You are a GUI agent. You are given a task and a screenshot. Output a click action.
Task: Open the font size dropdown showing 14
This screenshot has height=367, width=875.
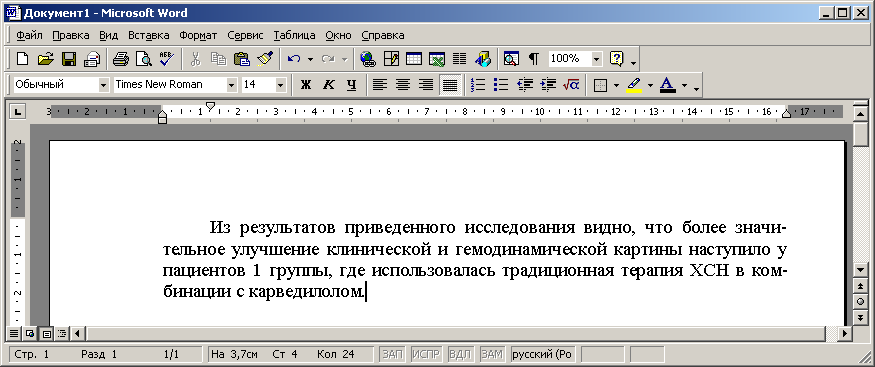(x=280, y=85)
